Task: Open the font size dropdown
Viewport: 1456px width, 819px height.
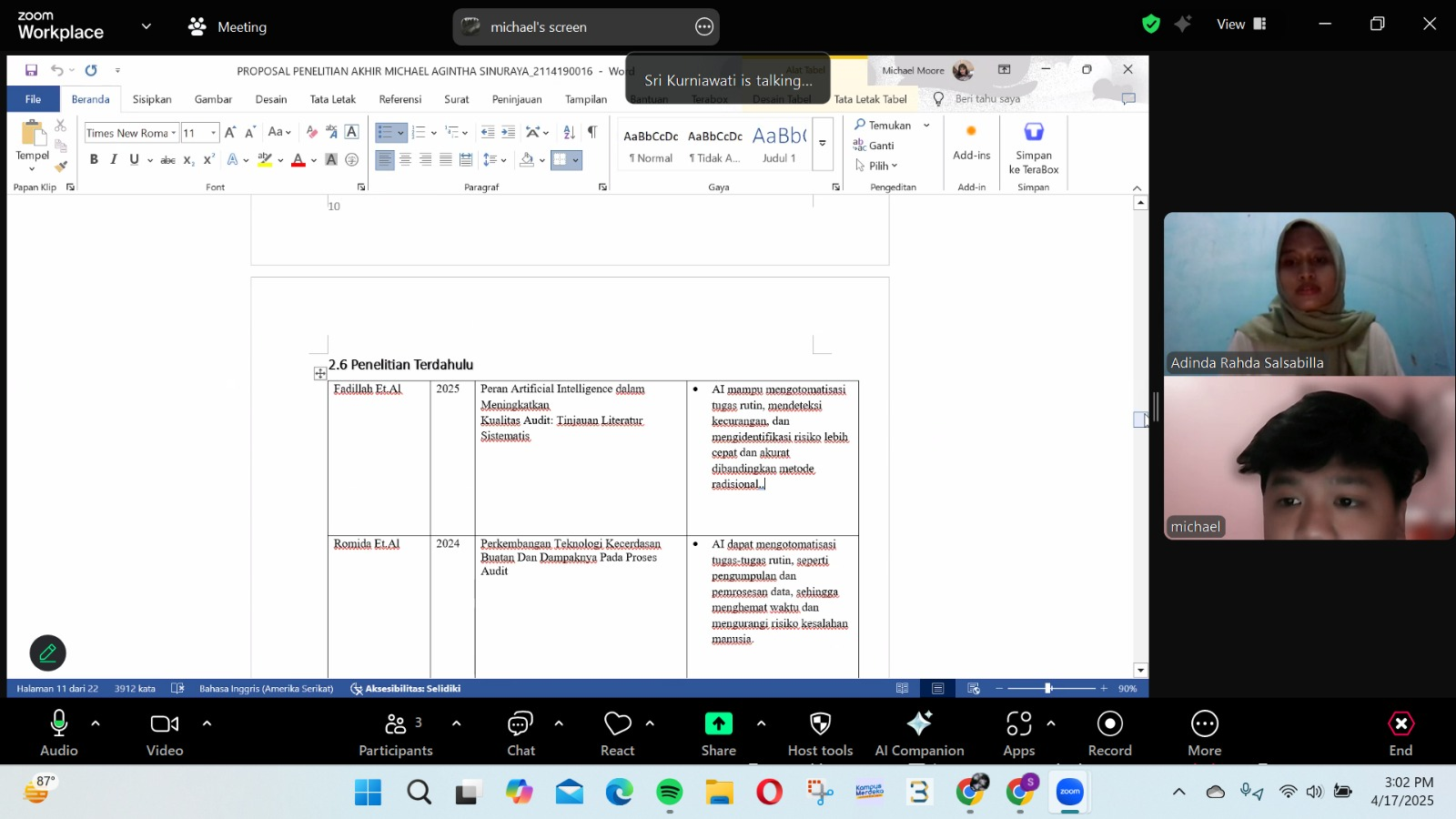Action: coord(214,133)
